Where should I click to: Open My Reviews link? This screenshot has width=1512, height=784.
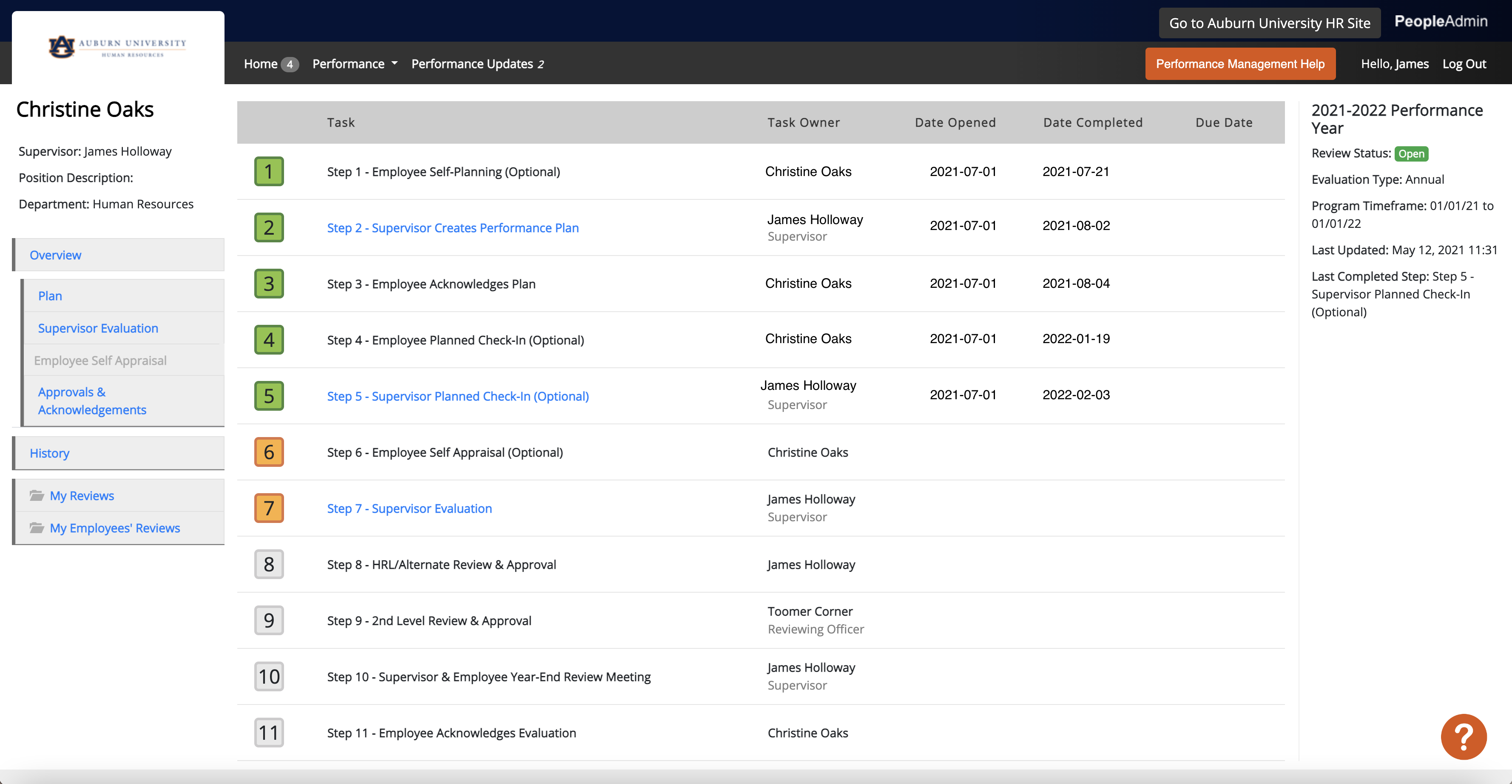click(x=82, y=495)
